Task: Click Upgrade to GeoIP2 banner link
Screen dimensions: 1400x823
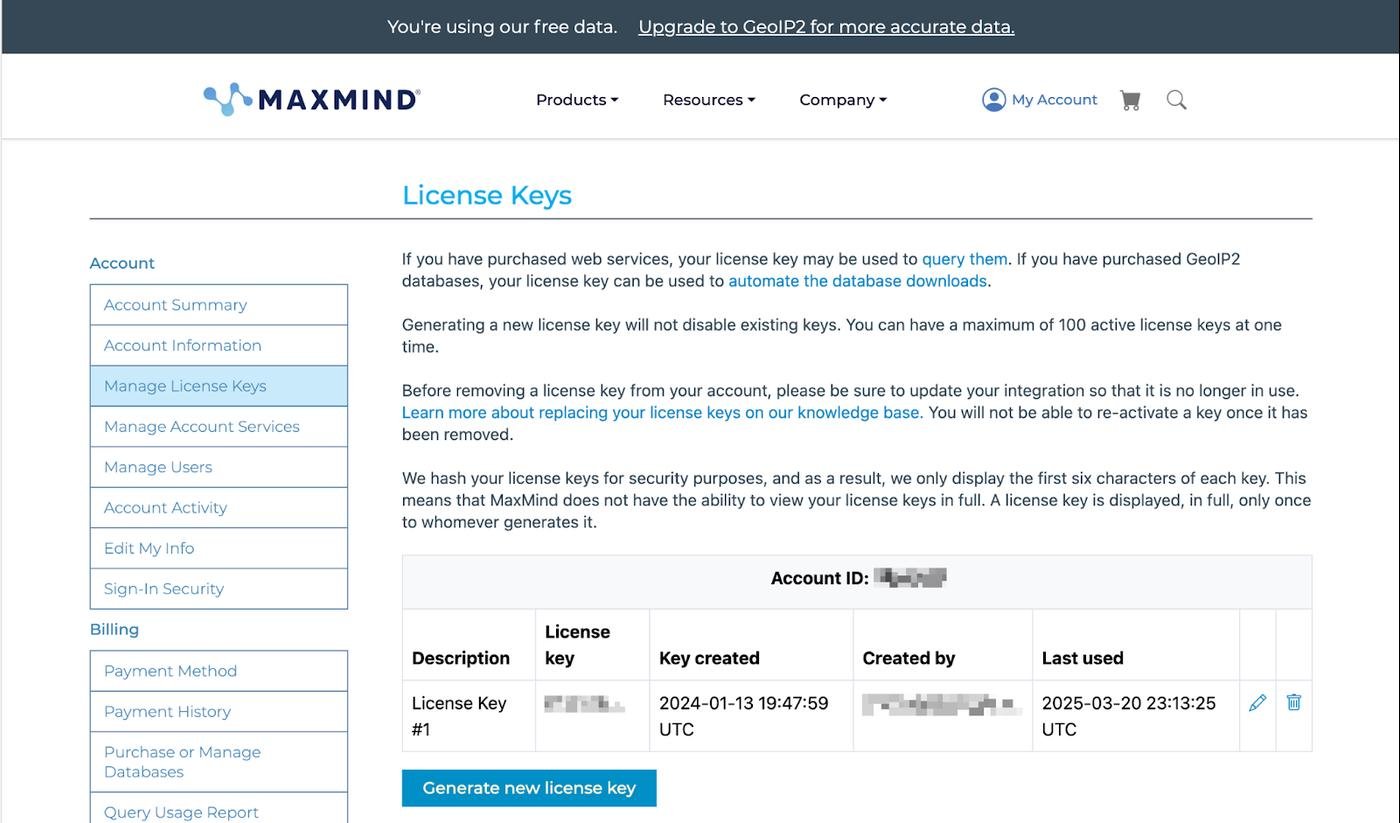Action: click(827, 27)
